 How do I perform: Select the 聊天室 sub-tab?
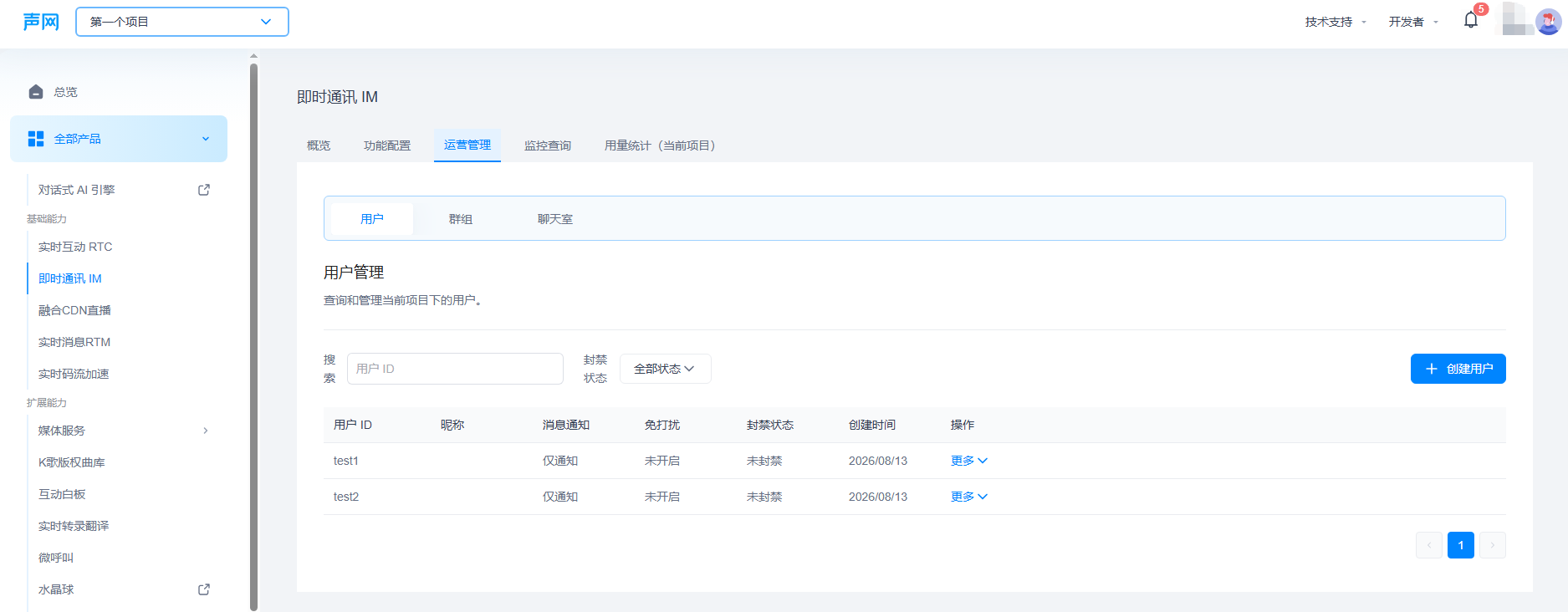click(555, 219)
